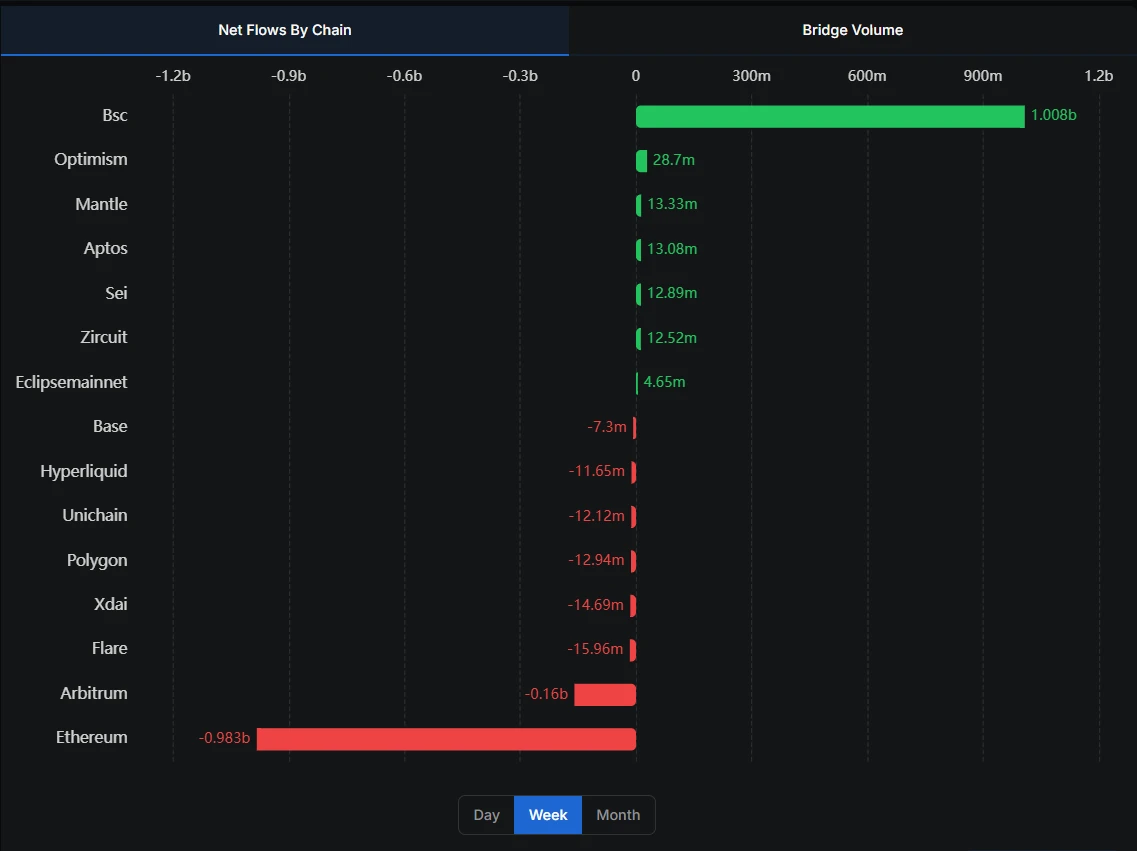The width and height of the screenshot is (1137, 851).
Task: Click the 1.008b value label on Bsc
Action: [x=1053, y=115]
